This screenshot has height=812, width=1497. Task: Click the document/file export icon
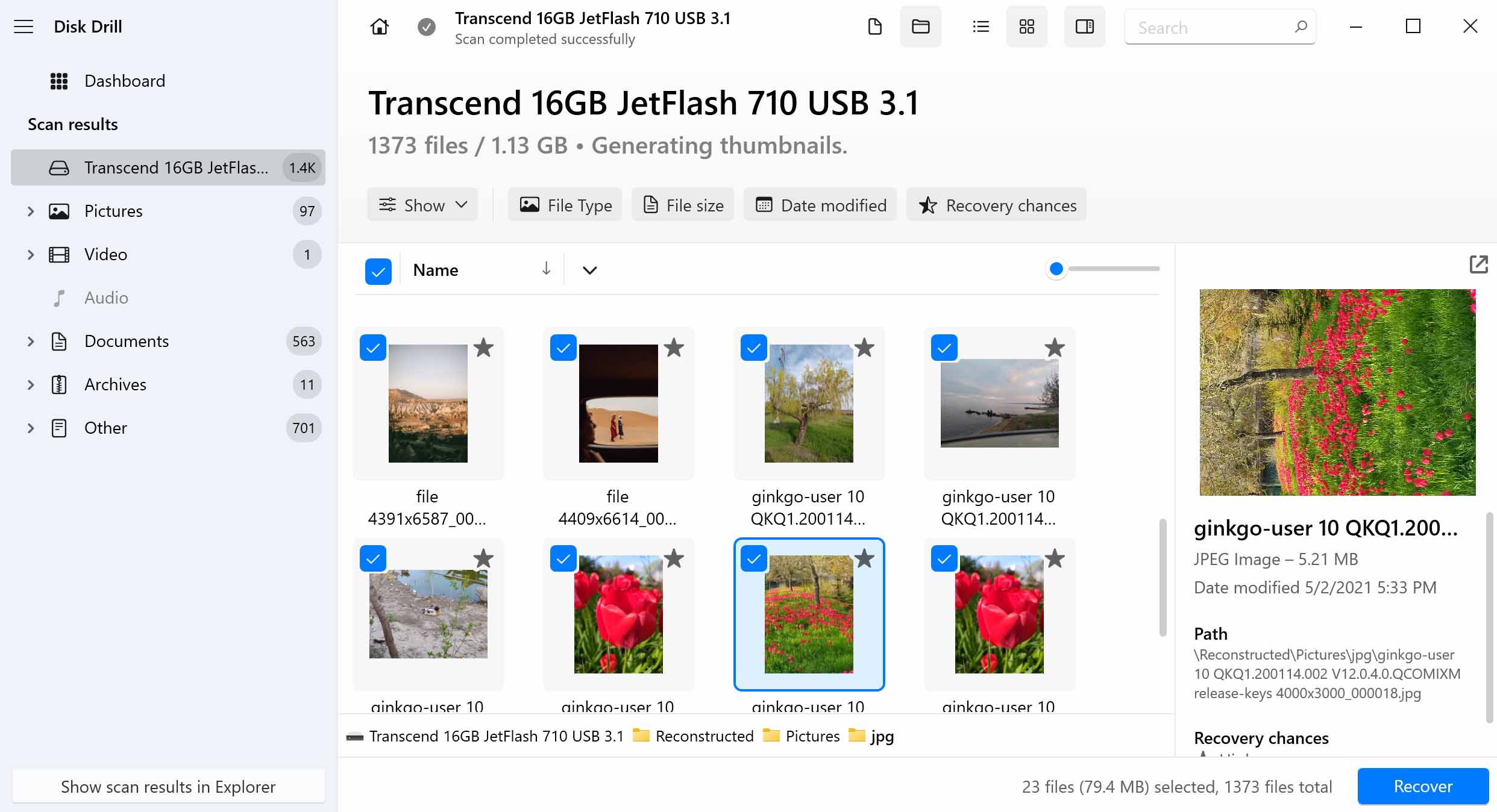point(875,27)
